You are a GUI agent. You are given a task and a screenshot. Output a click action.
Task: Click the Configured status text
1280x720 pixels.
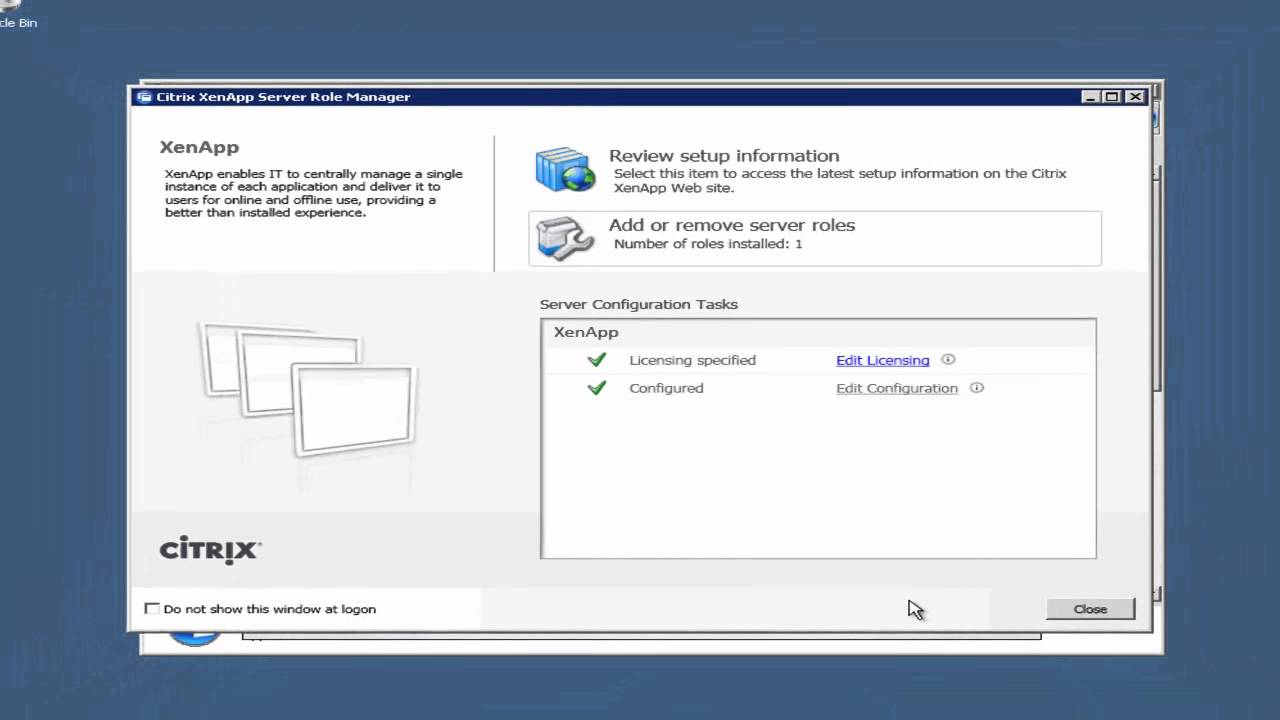pos(666,388)
